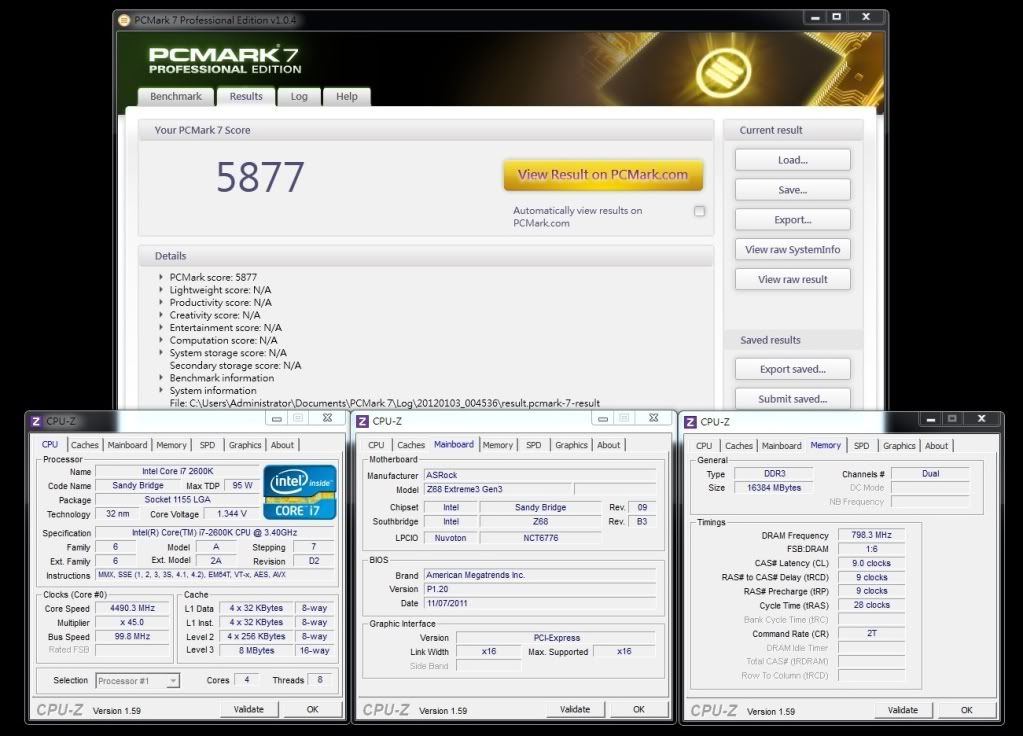Click OK in the CPU-Z CPU window
This screenshot has height=736, width=1023.
coord(313,709)
